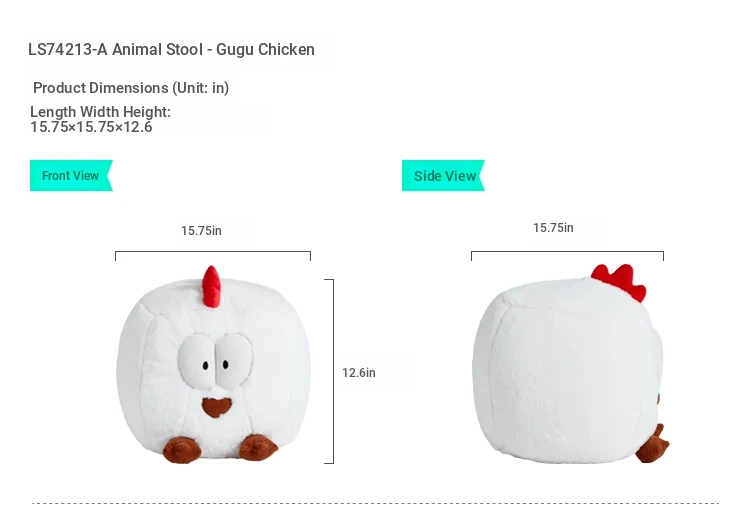This screenshot has width=750, height=524.
Task: Click the side view chicken's brown foot
Action: coord(653,444)
